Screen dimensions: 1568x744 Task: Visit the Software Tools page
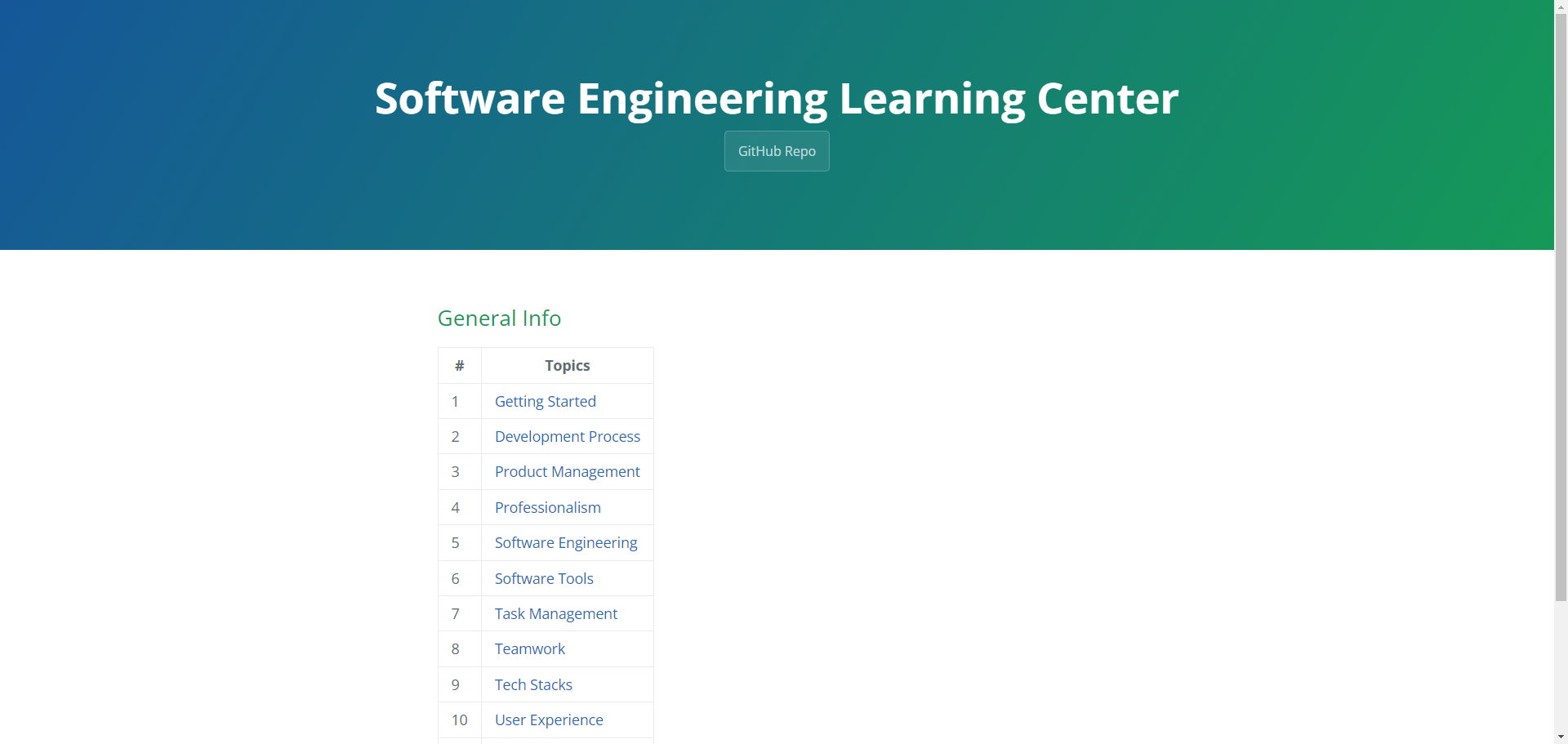[x=544, y=579]
